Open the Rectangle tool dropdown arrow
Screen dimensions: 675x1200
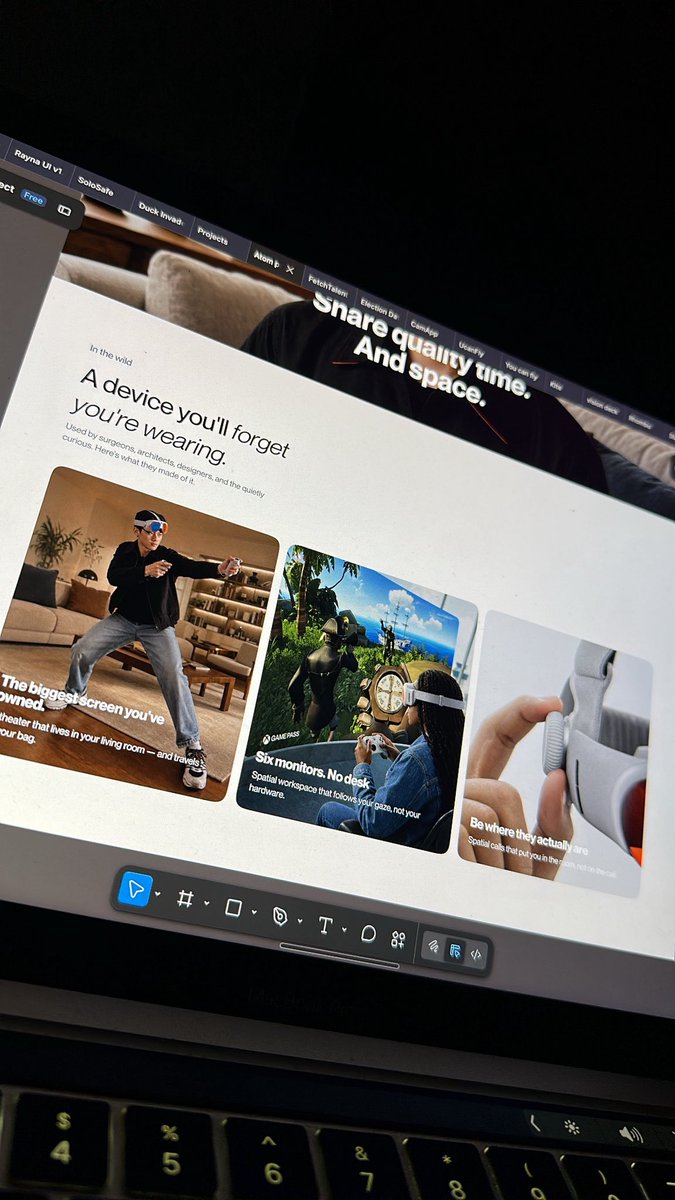coord(254,912)
